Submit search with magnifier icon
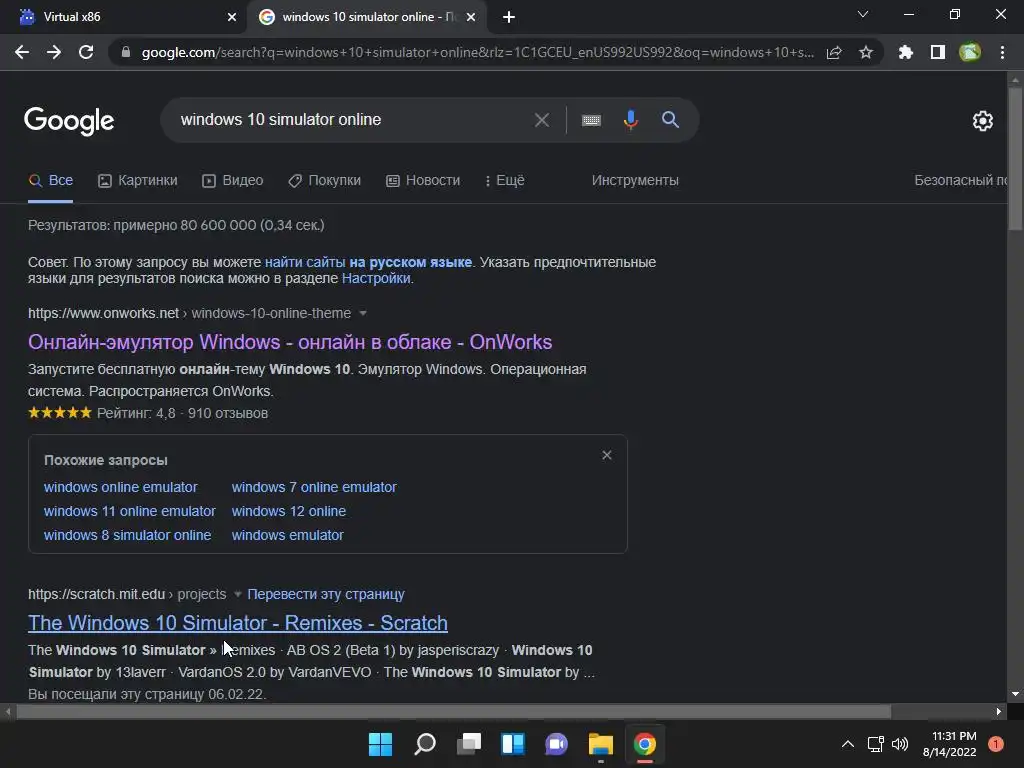This screenshot has height=768, width=1024. click(x=670, y=120)
